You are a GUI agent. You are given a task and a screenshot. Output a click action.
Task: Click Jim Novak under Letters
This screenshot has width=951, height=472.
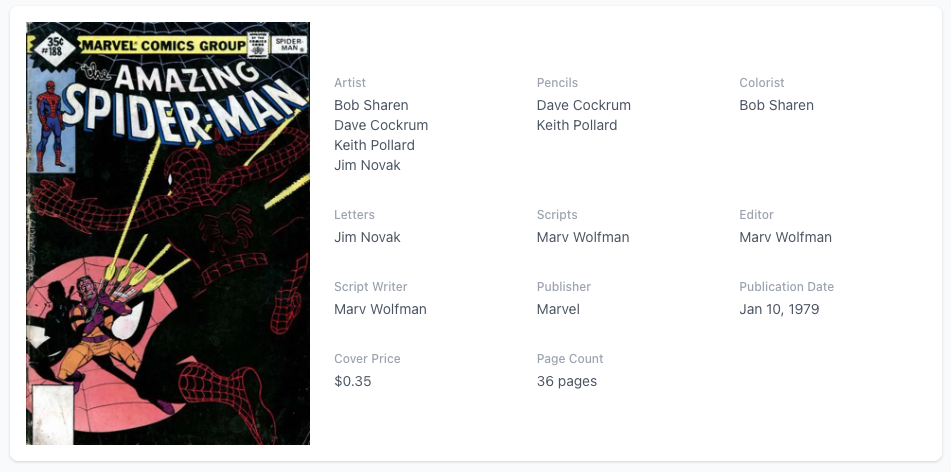point(367,237)
